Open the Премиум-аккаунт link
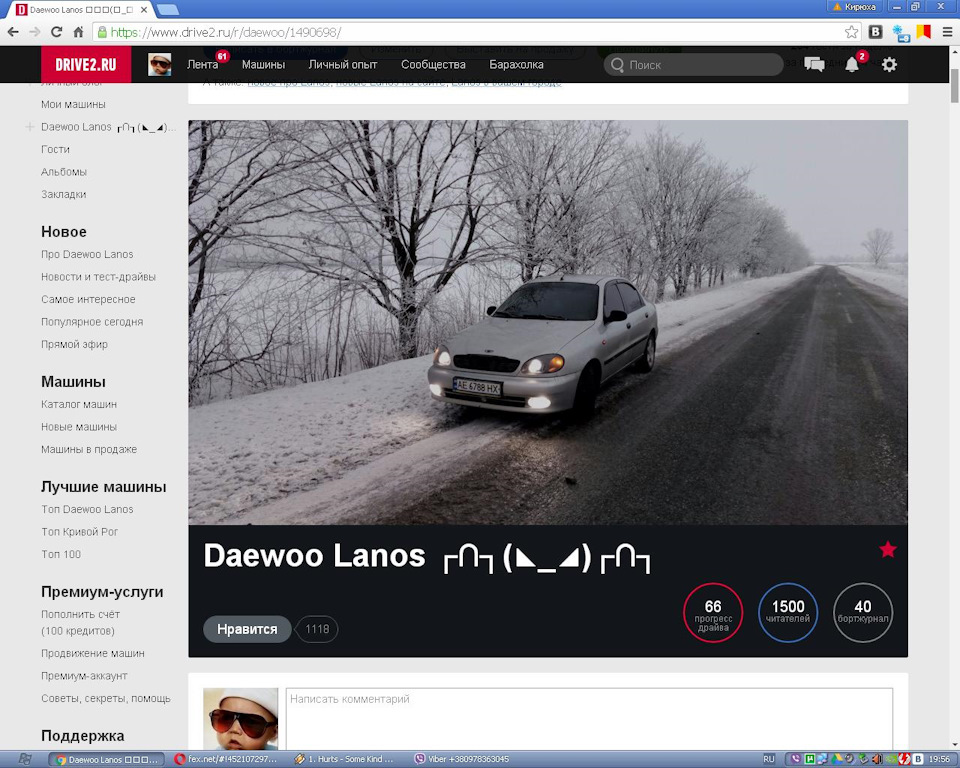 tap(84, 676)
